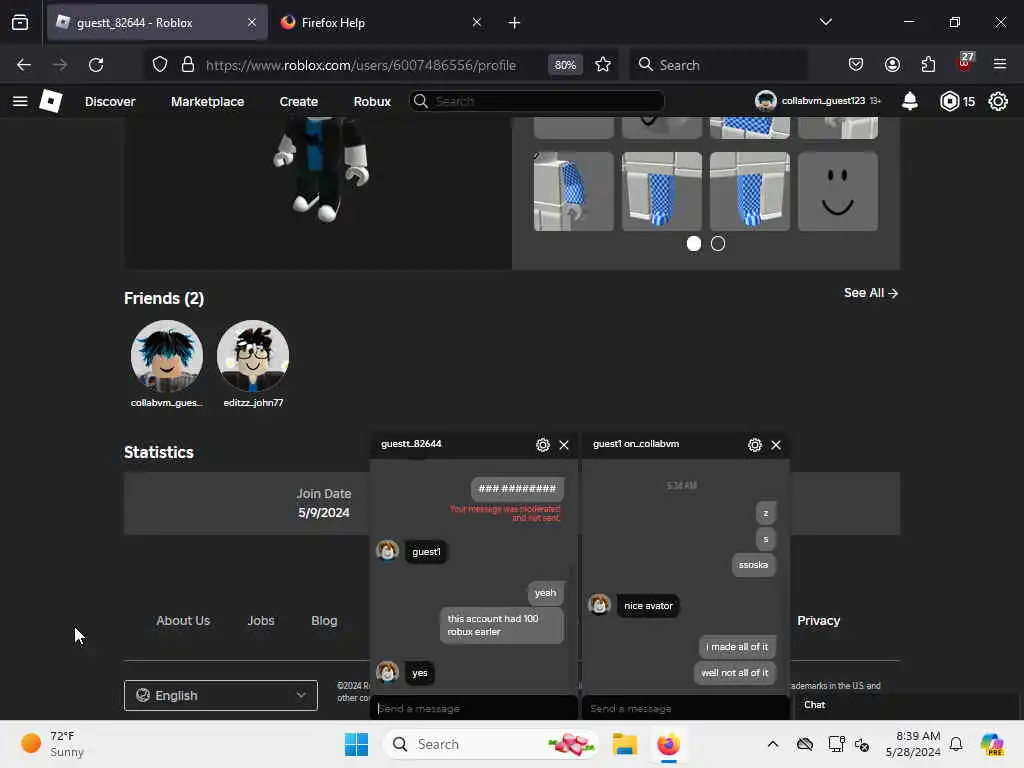Change the 80% zoom level indicator
The width and height of the screenshot is (1024, 768).
pyautogui.click(x=565, y=65)
